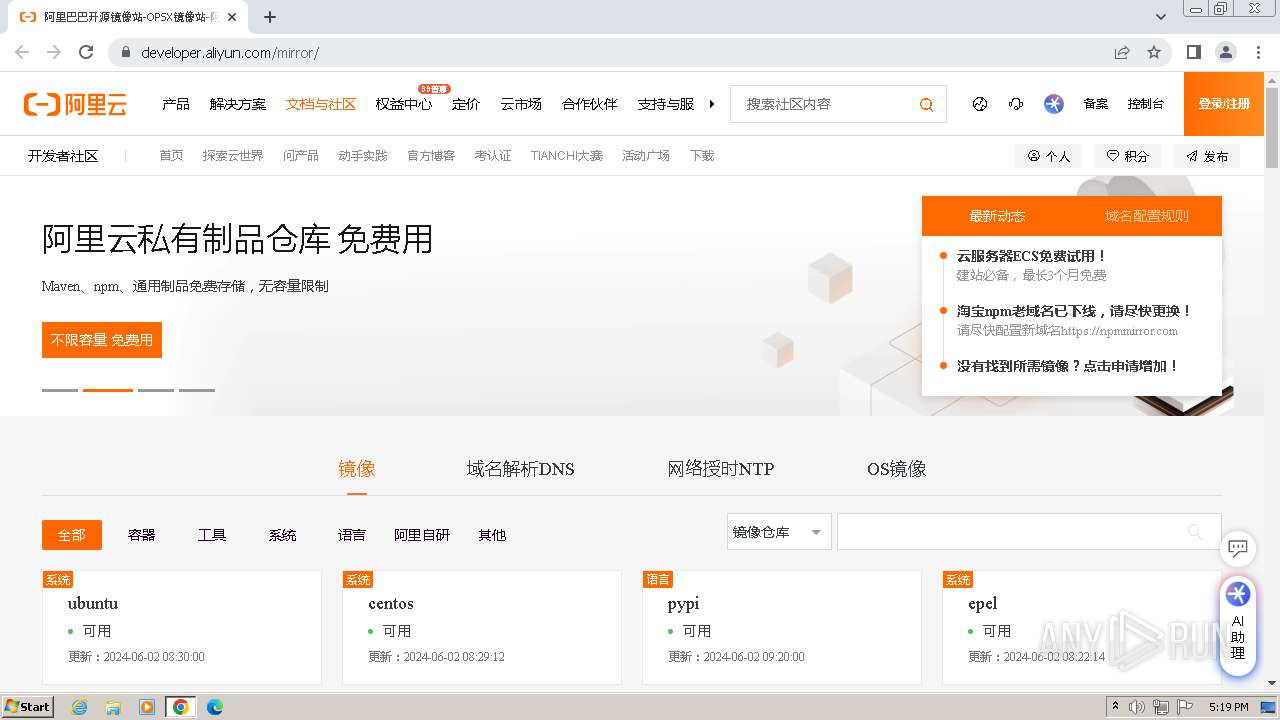The width and height of the screenshot is (1280, 720).
Task: Click the Windows Start button
Action: click(x=28, y=707)
